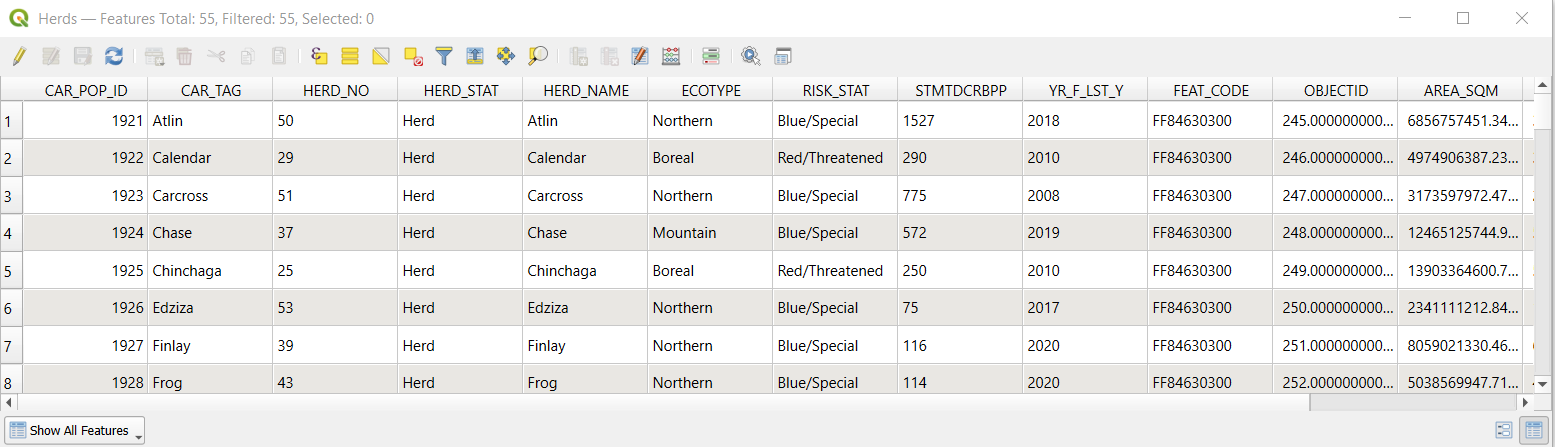Deselect all features in the layer
Image resolution: width=1555 pixels, height=447 pixels.
[x=413, y=56]
